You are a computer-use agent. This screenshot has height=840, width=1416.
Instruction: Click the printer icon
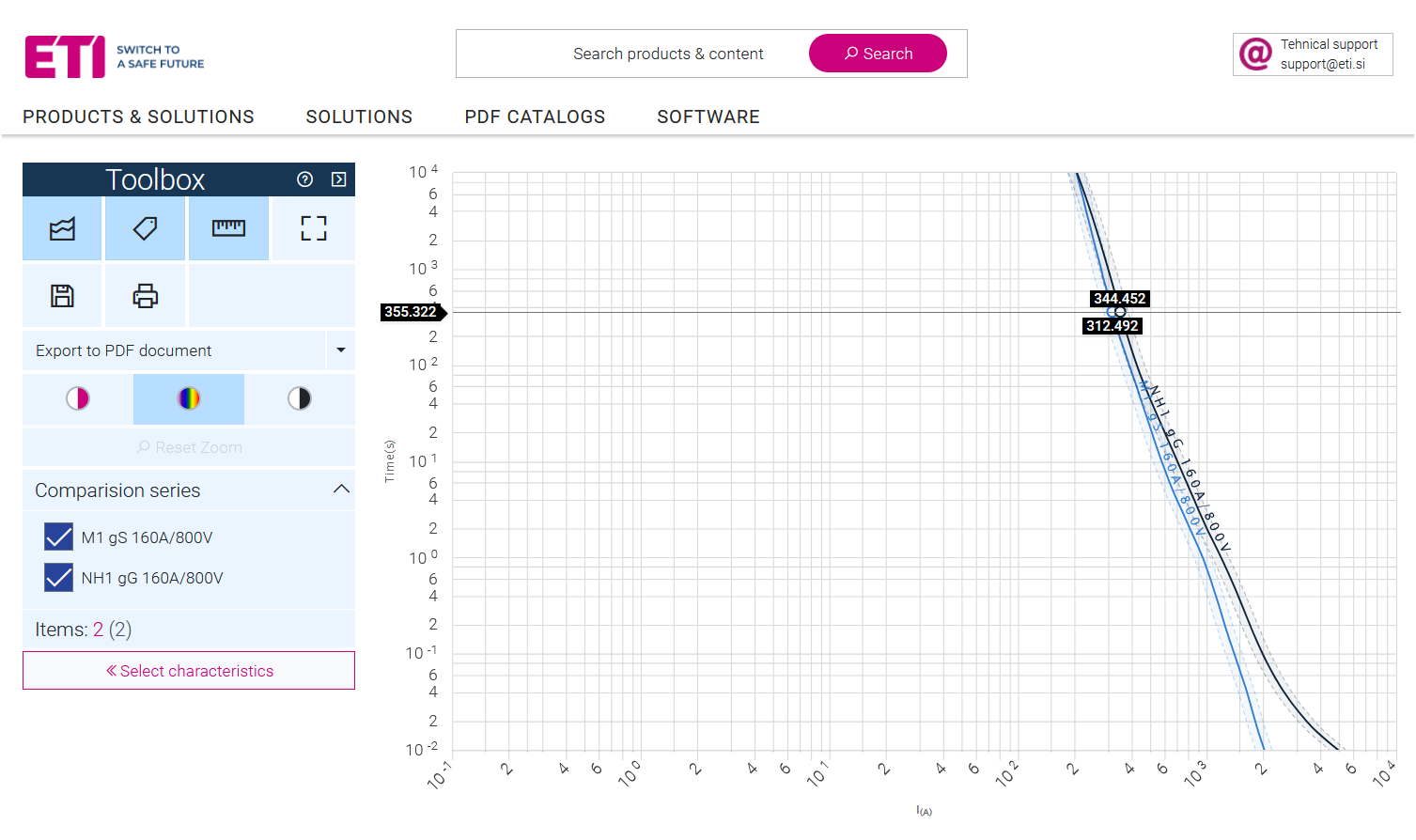point(145,296)
